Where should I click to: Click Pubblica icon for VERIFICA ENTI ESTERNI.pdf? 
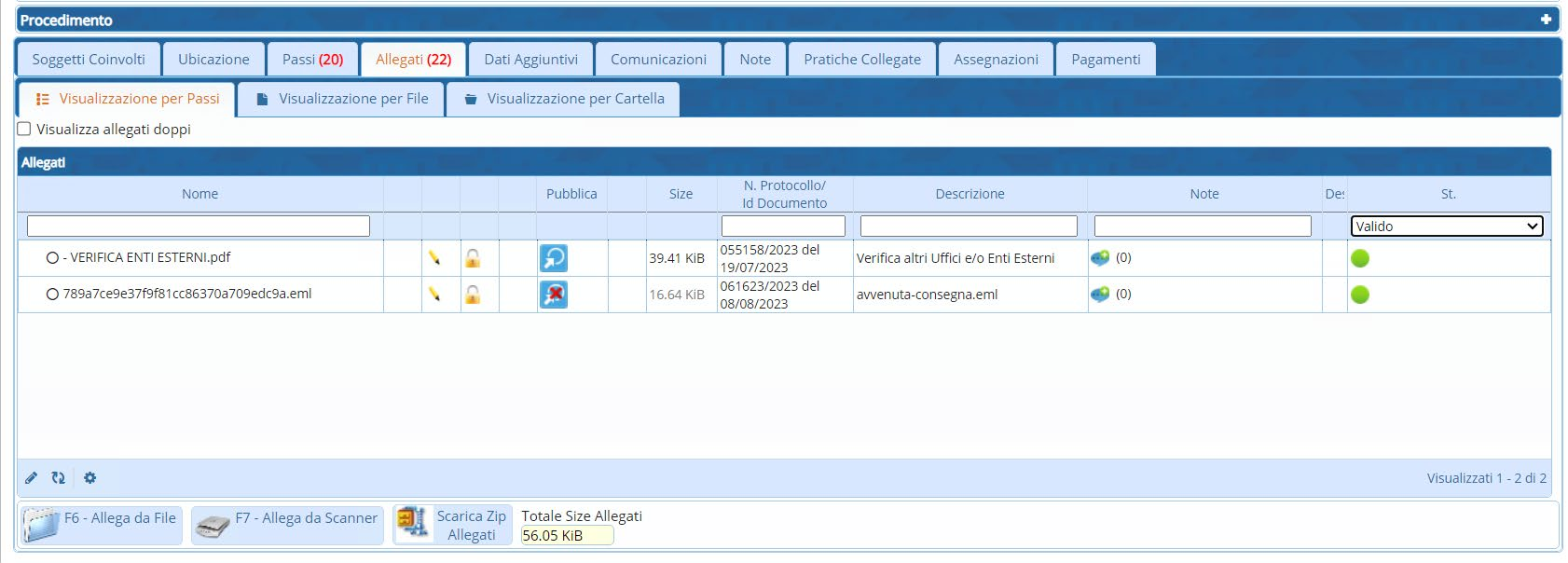tap(554, 258)
